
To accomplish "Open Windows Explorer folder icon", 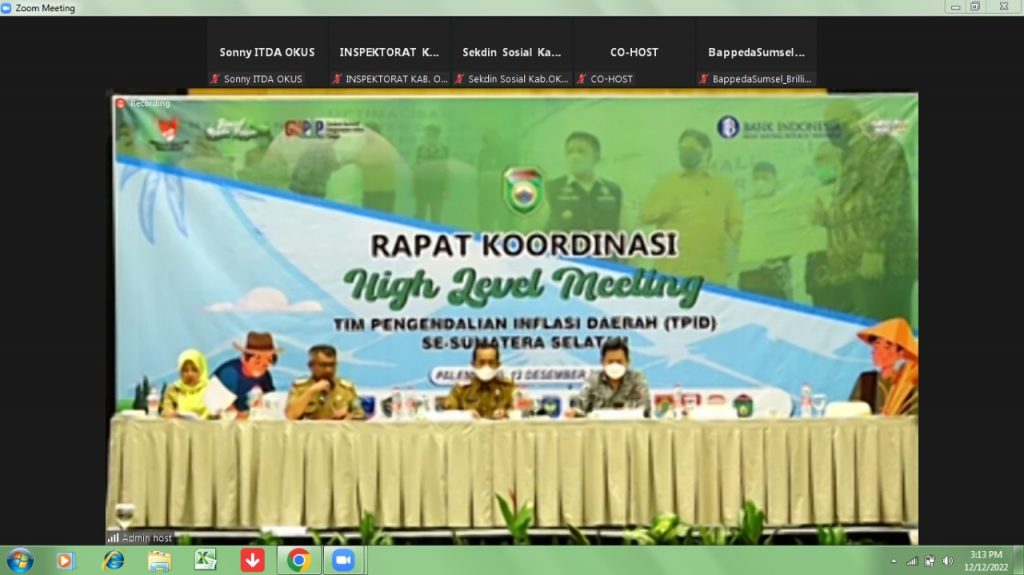I will (159, 561).
